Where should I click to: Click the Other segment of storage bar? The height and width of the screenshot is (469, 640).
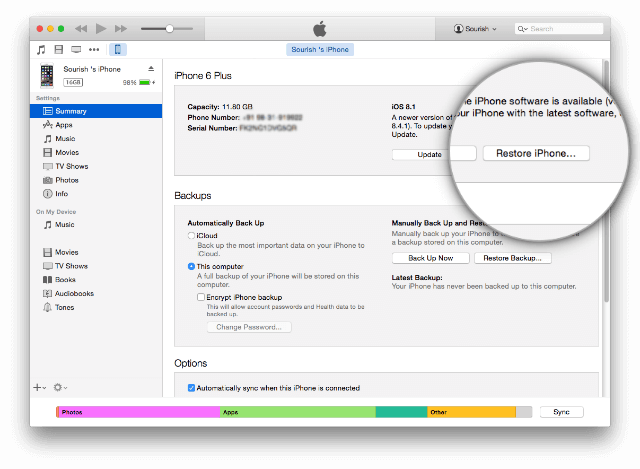(471, 412)
